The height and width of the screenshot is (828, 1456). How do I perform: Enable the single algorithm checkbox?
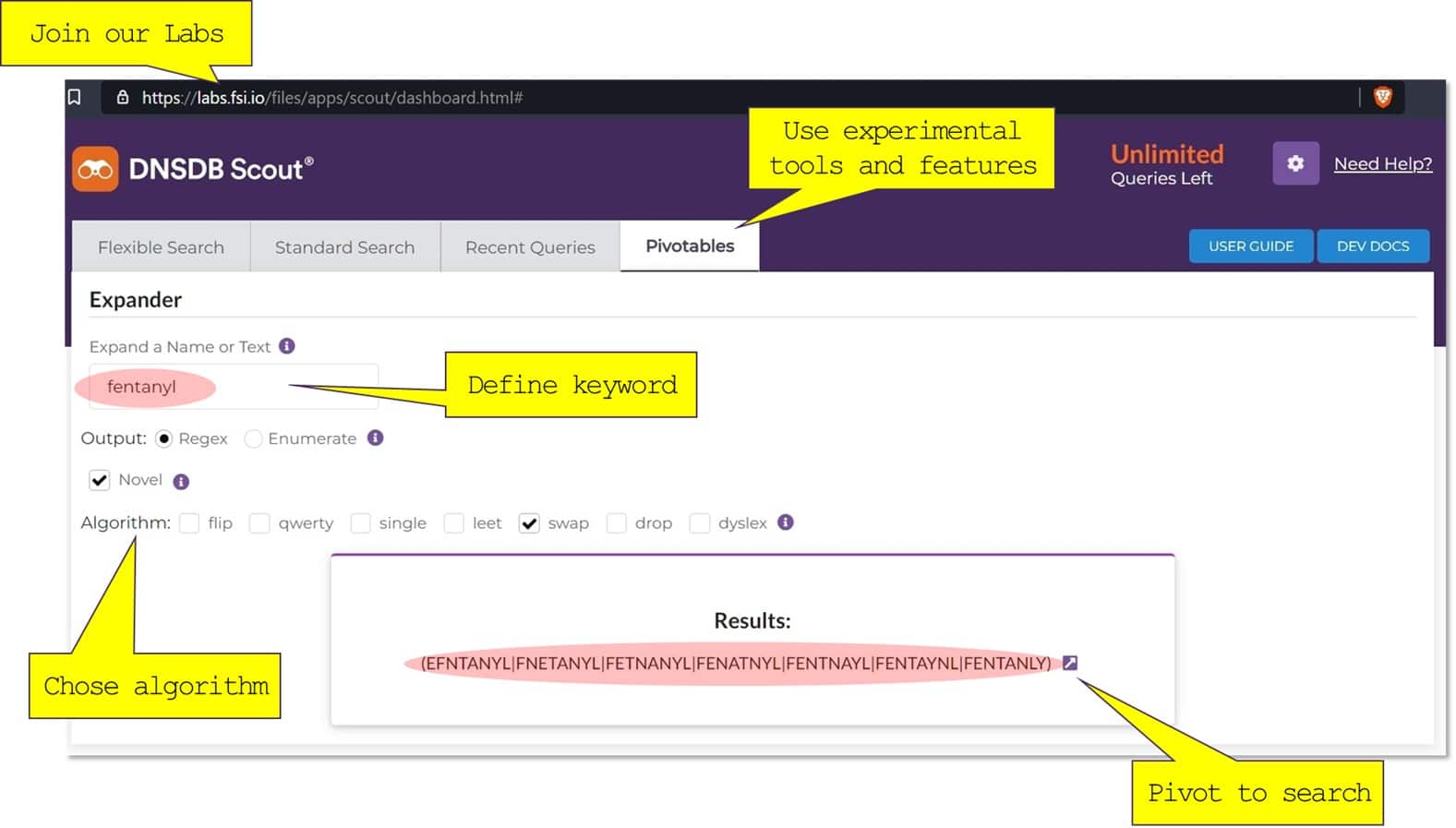(x=360, y=523)
